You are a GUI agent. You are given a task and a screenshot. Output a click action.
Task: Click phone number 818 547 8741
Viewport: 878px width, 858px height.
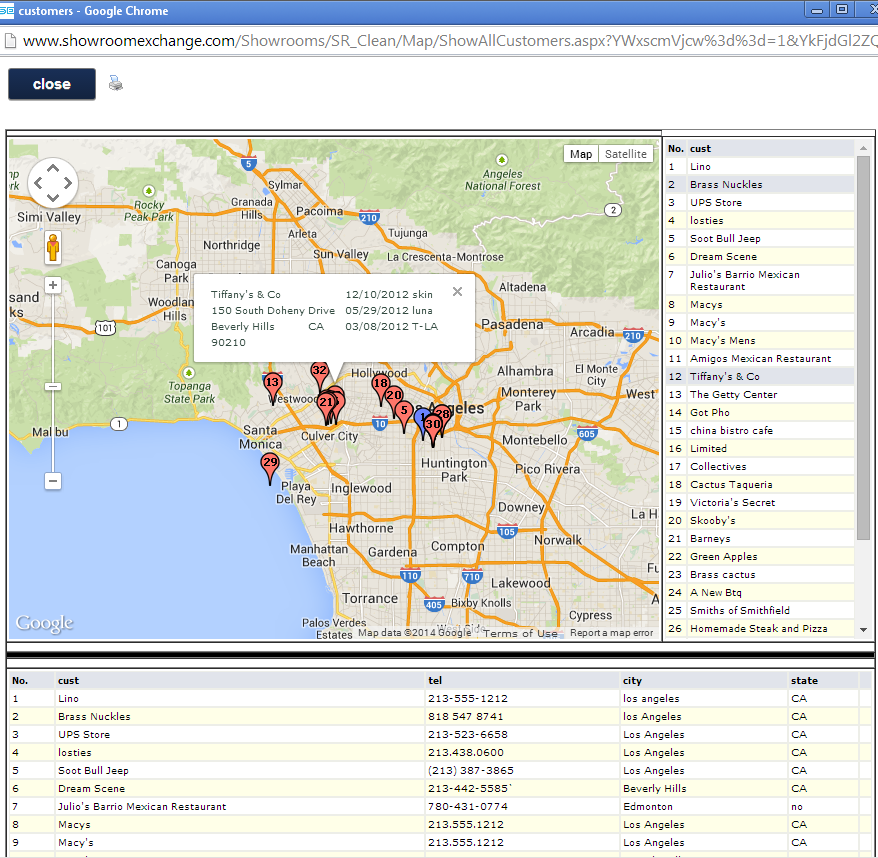pos(465,716)
